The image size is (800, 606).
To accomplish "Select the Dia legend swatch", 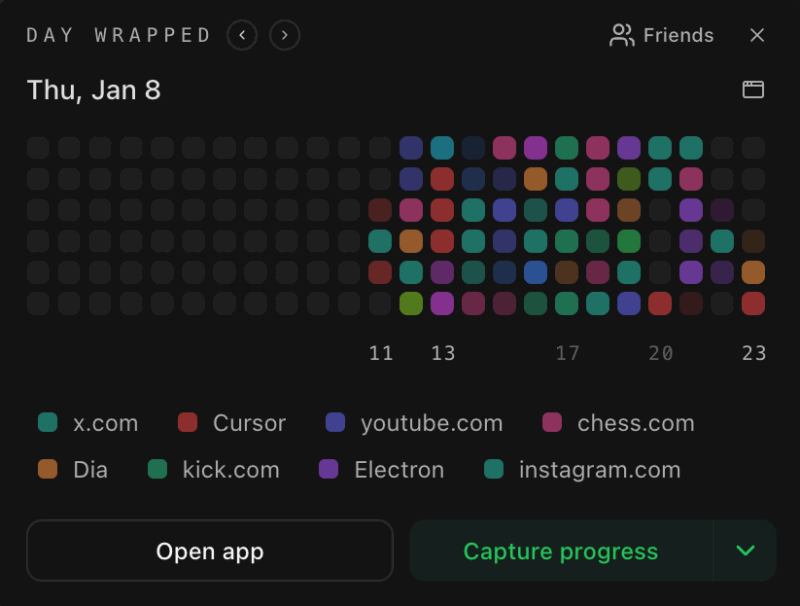I will [x=47, y=469].
